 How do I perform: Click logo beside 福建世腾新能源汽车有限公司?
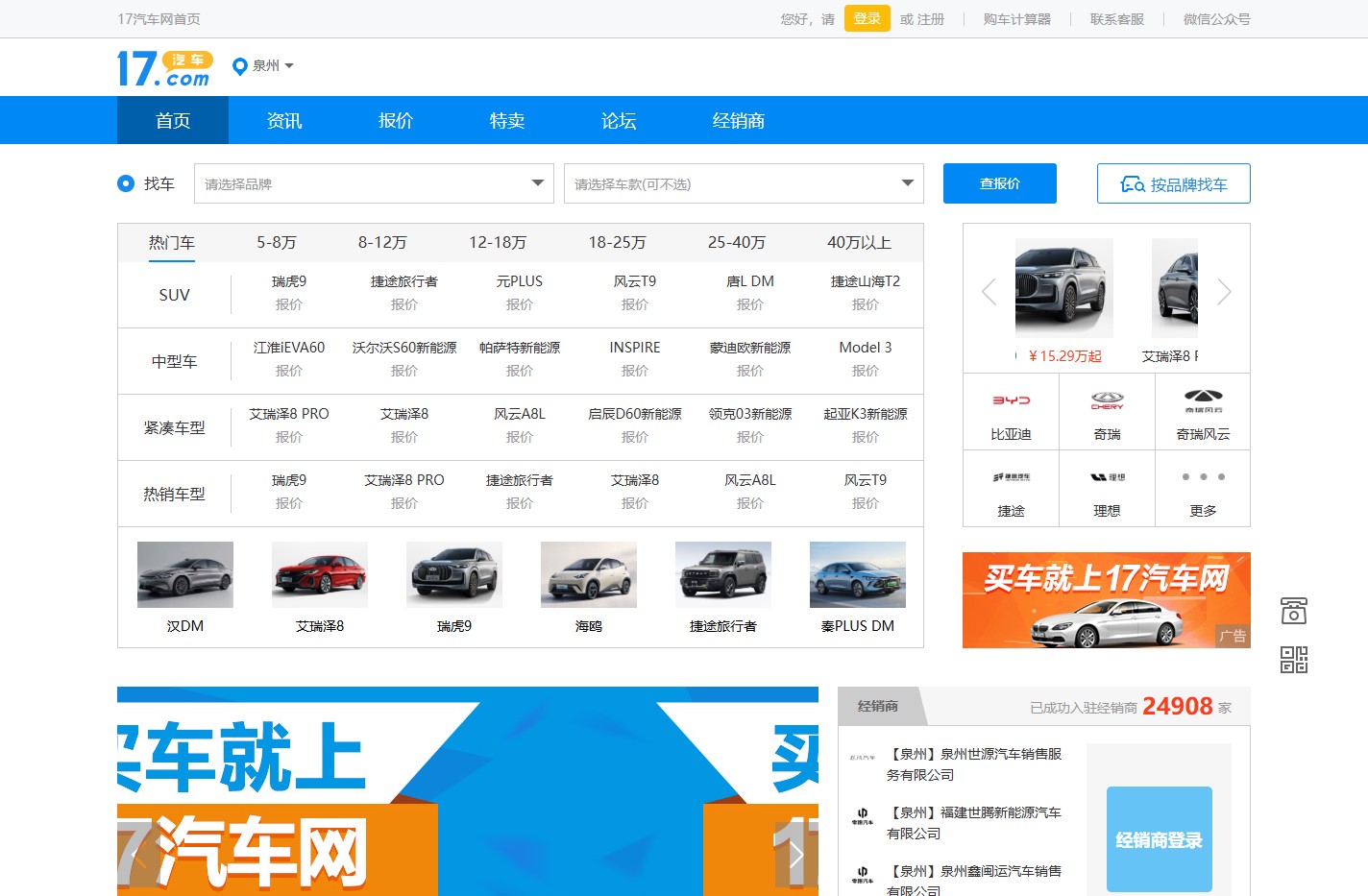pyautogui.click(x=862, y=816)
